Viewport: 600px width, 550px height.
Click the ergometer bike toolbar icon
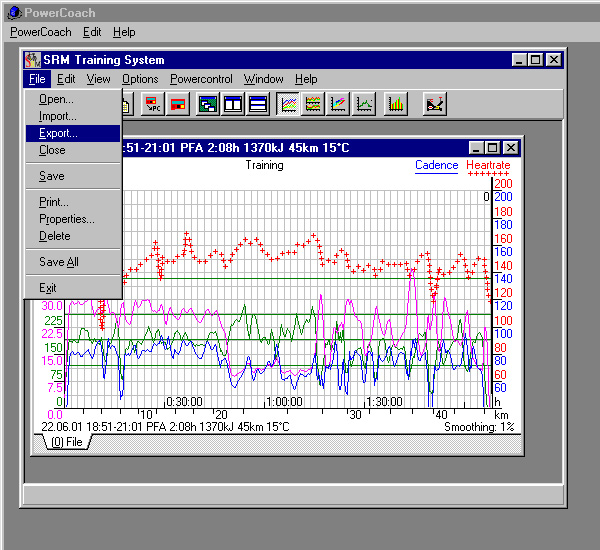click(435, 104)
